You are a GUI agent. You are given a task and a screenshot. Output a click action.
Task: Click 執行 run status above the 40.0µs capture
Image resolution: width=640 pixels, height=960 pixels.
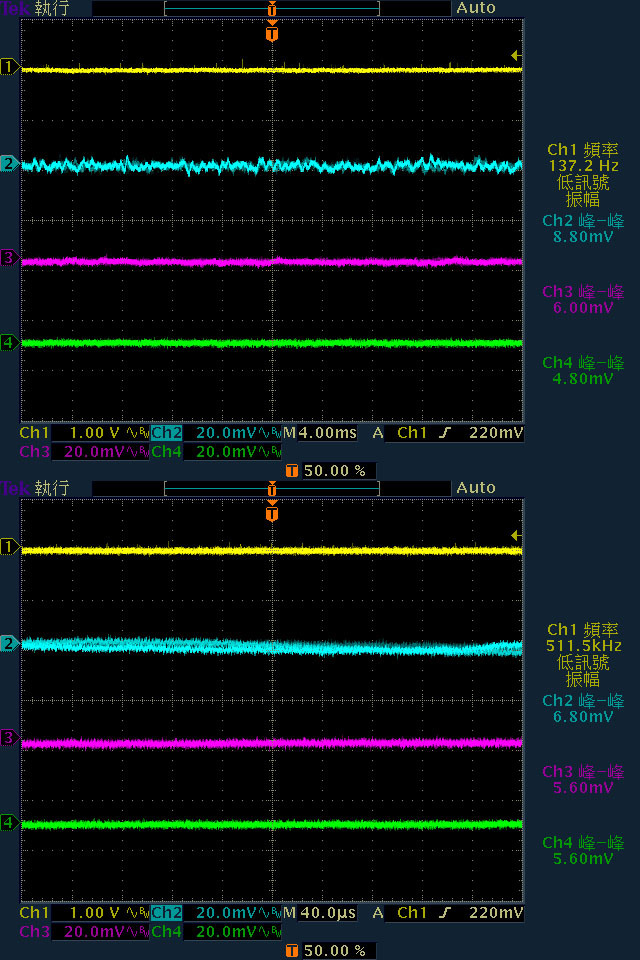(52, 489)
